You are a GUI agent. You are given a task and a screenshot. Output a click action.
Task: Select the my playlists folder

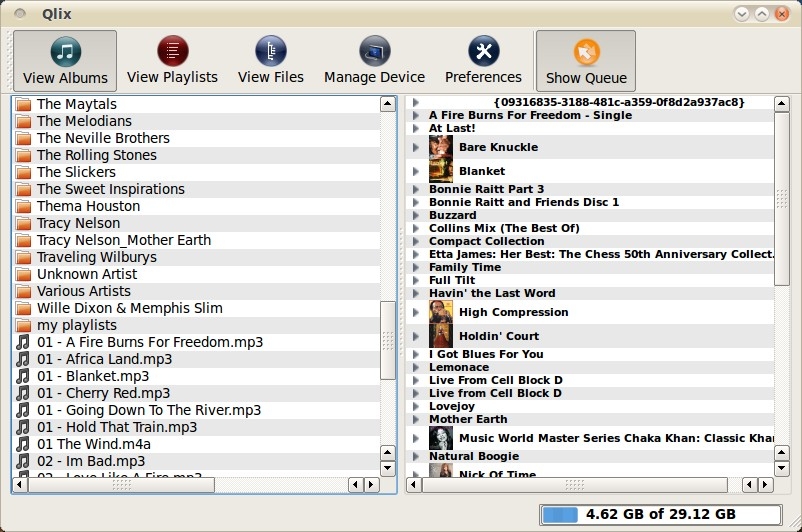[x=77, y=325]
